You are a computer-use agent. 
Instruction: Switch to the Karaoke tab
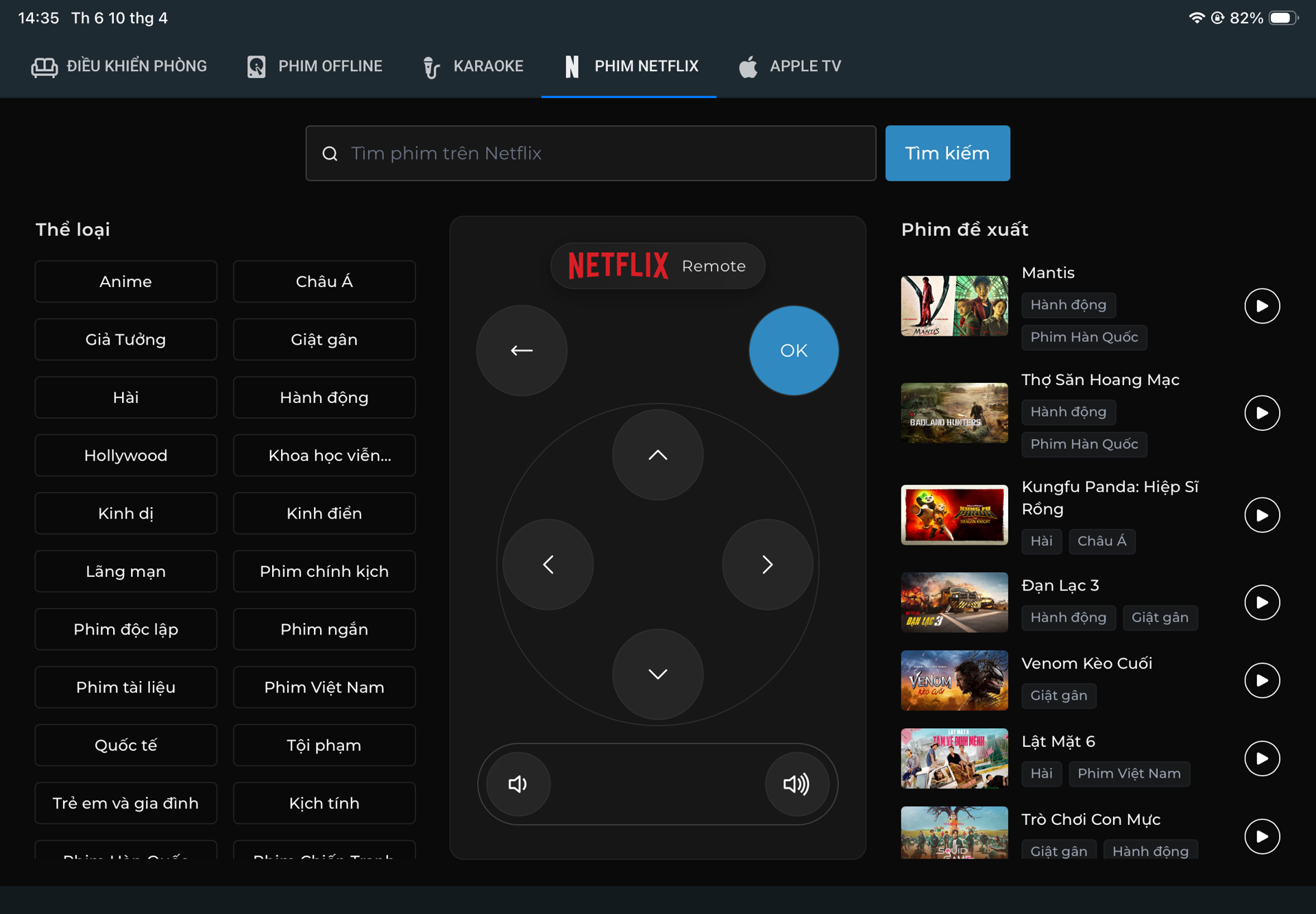tap(473, 66)
